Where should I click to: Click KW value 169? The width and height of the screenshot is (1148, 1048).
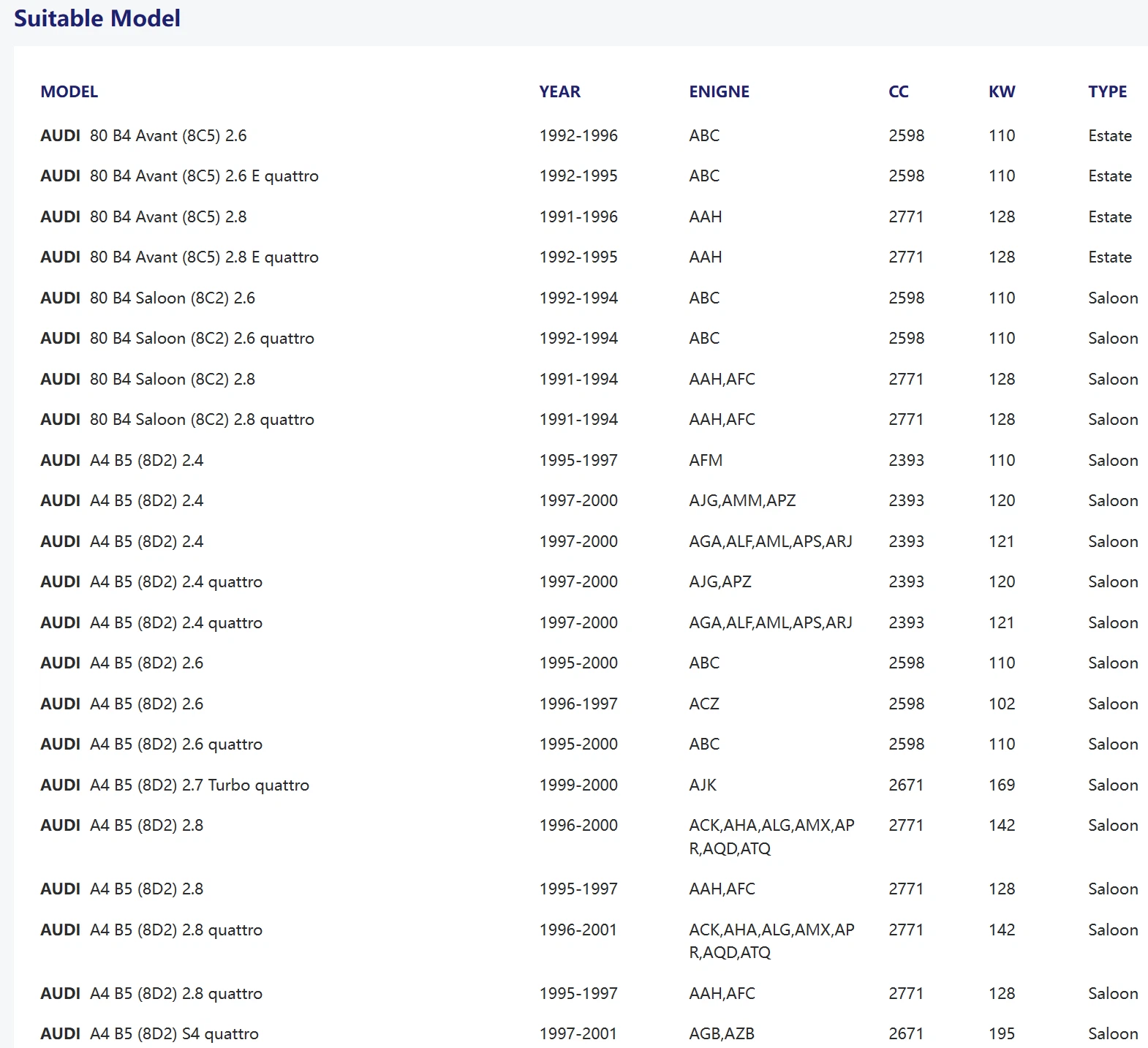[1002, 785]
